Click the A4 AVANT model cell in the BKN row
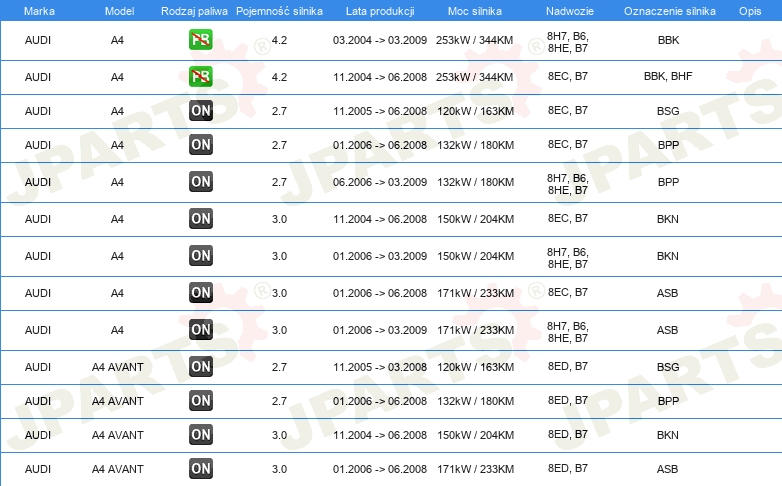The width and height of the screenshot is (782, 486). point(118,435)
